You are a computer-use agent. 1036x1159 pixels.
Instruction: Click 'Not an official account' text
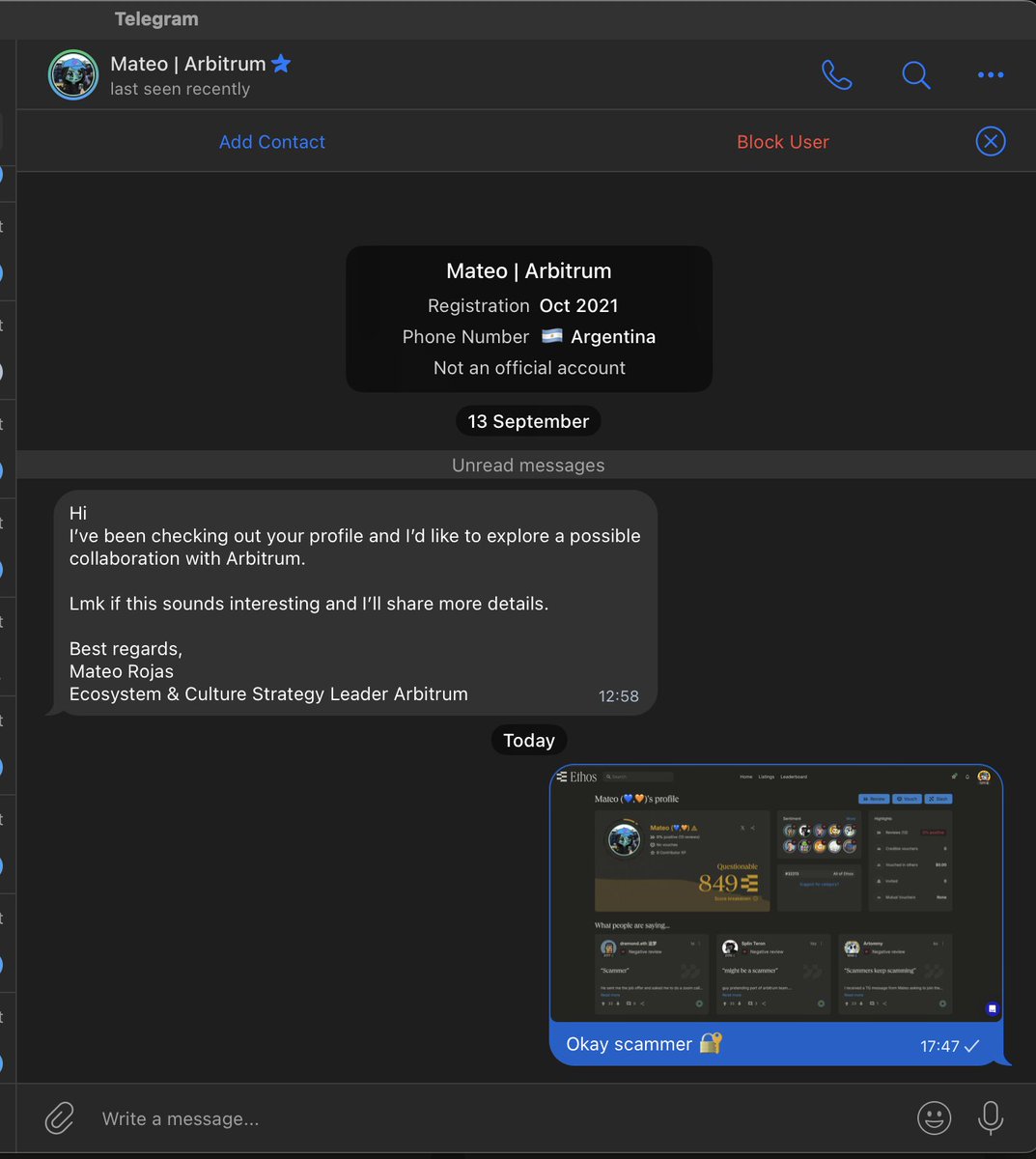pos(529,368)
